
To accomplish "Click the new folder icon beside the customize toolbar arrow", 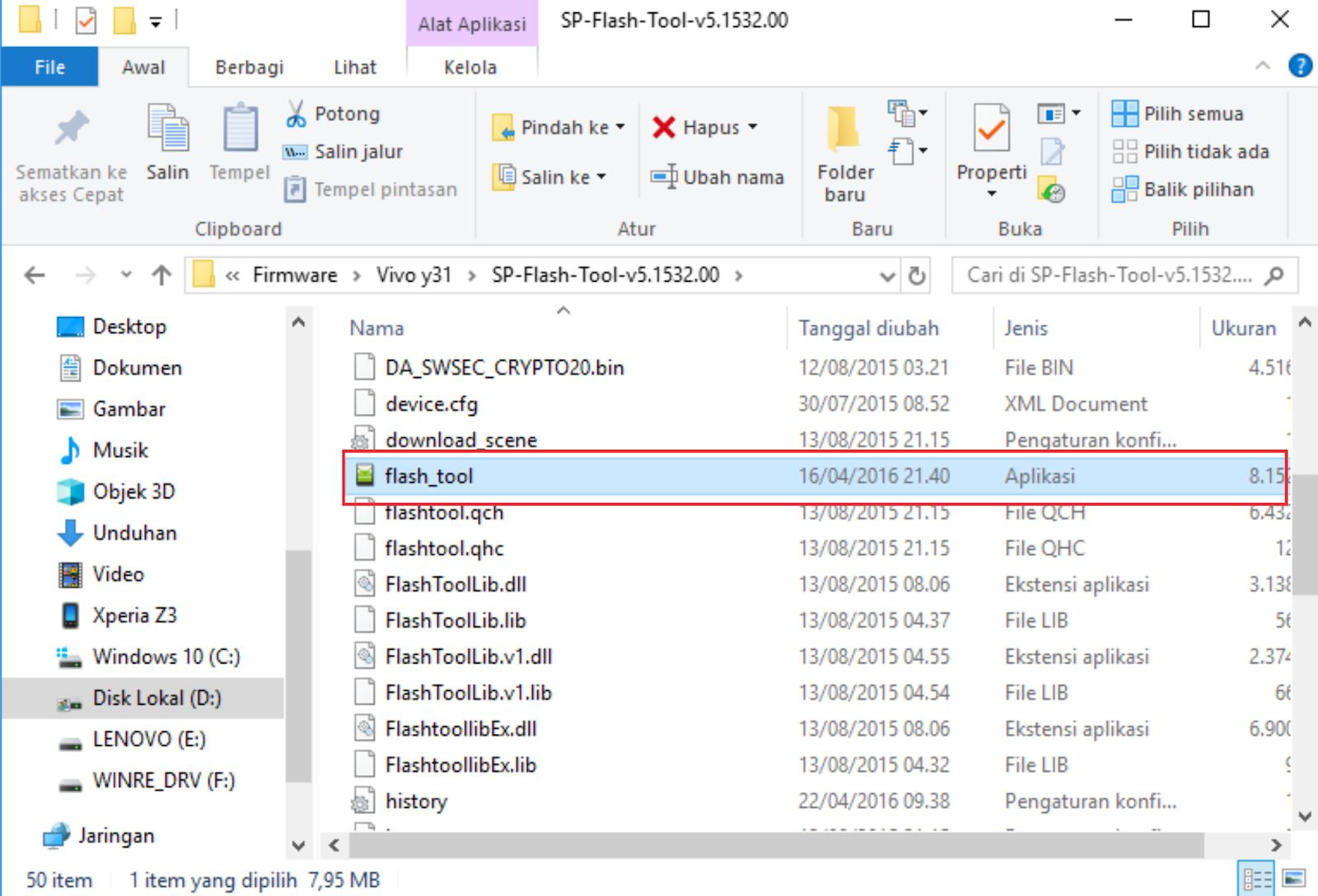I will [124, 20].
